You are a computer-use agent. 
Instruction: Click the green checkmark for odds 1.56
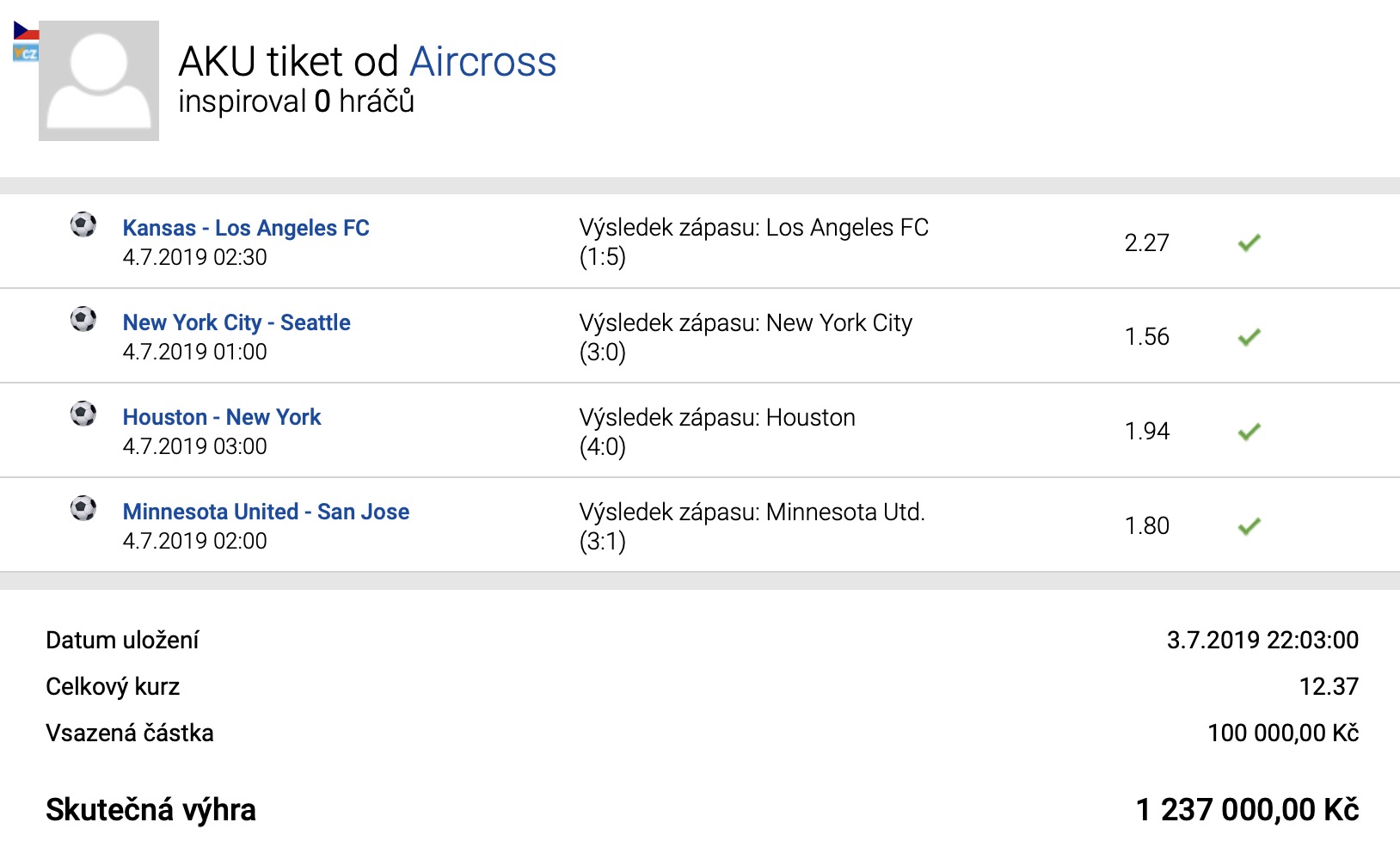1250,337
